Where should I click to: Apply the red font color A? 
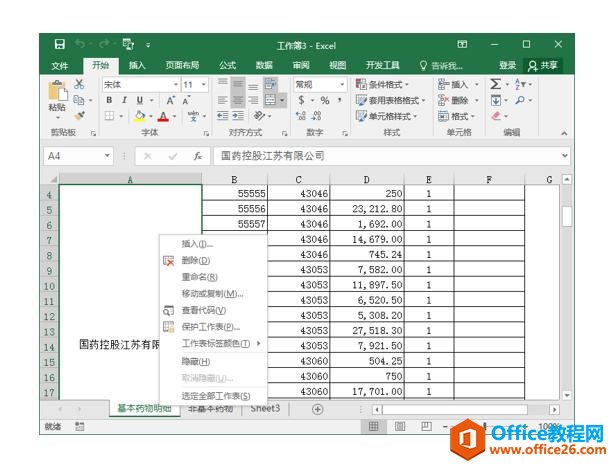pyautogui.click(x=163, y=116)
